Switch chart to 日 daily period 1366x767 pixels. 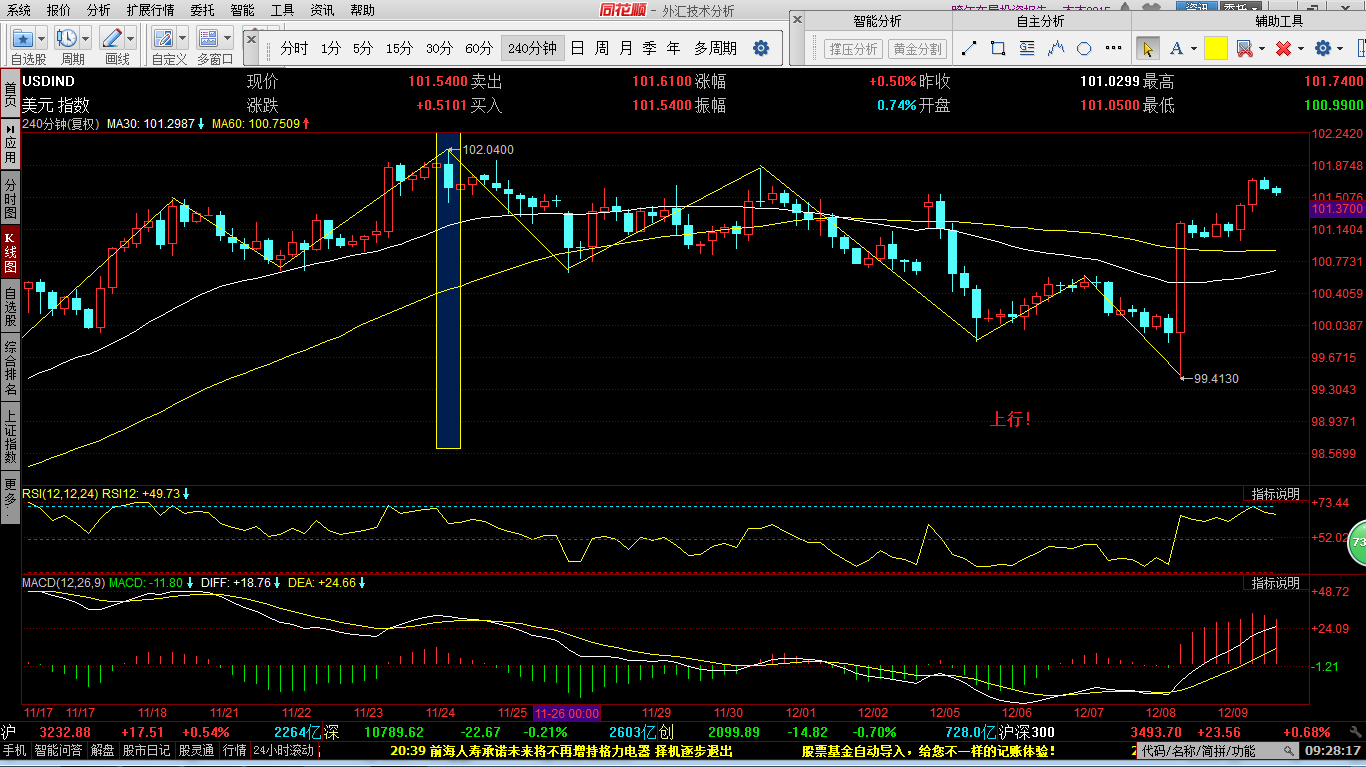pyautogui.click(x=577, y=48)
